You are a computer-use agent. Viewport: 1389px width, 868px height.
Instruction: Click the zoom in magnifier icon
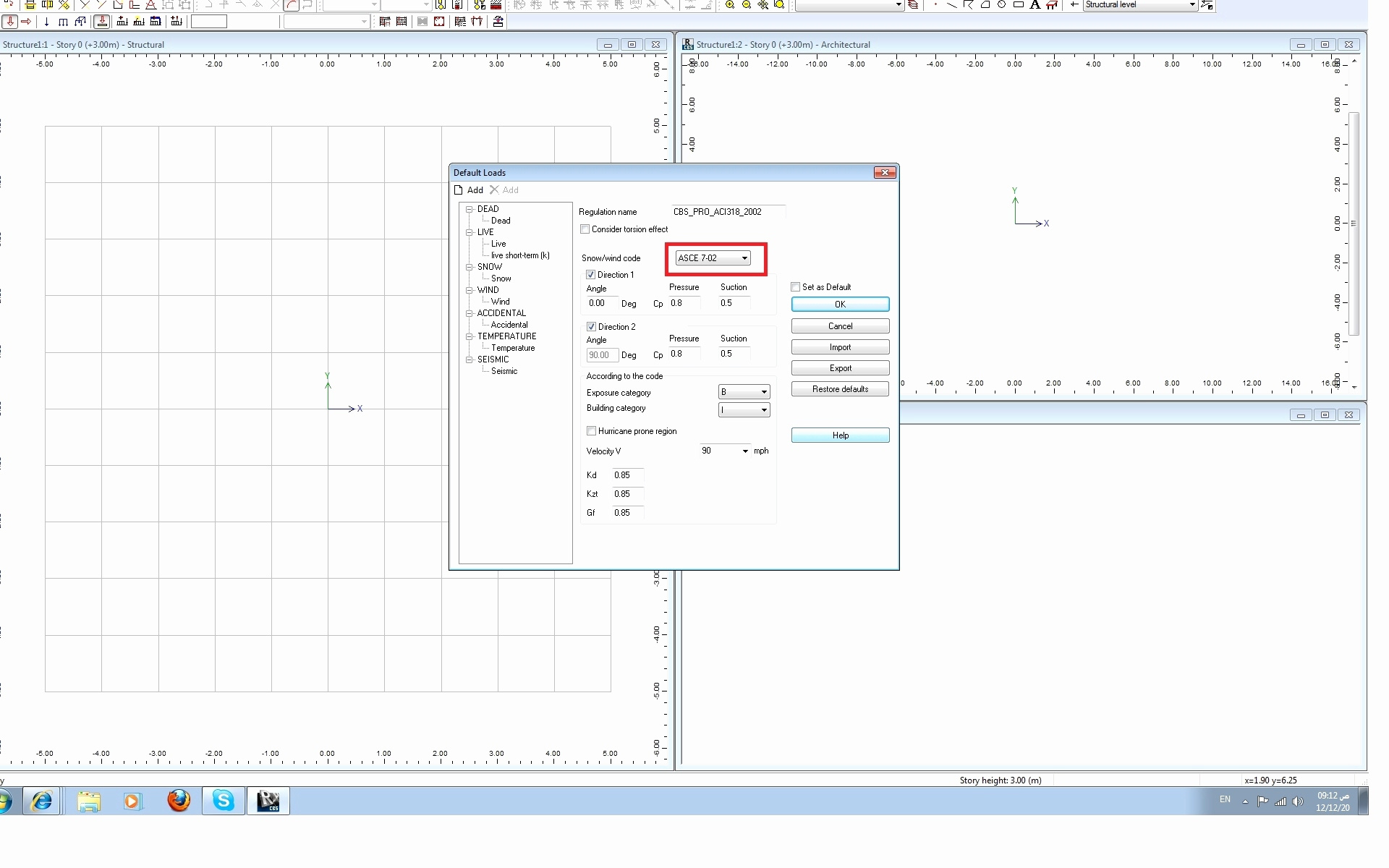pos(730,4)
